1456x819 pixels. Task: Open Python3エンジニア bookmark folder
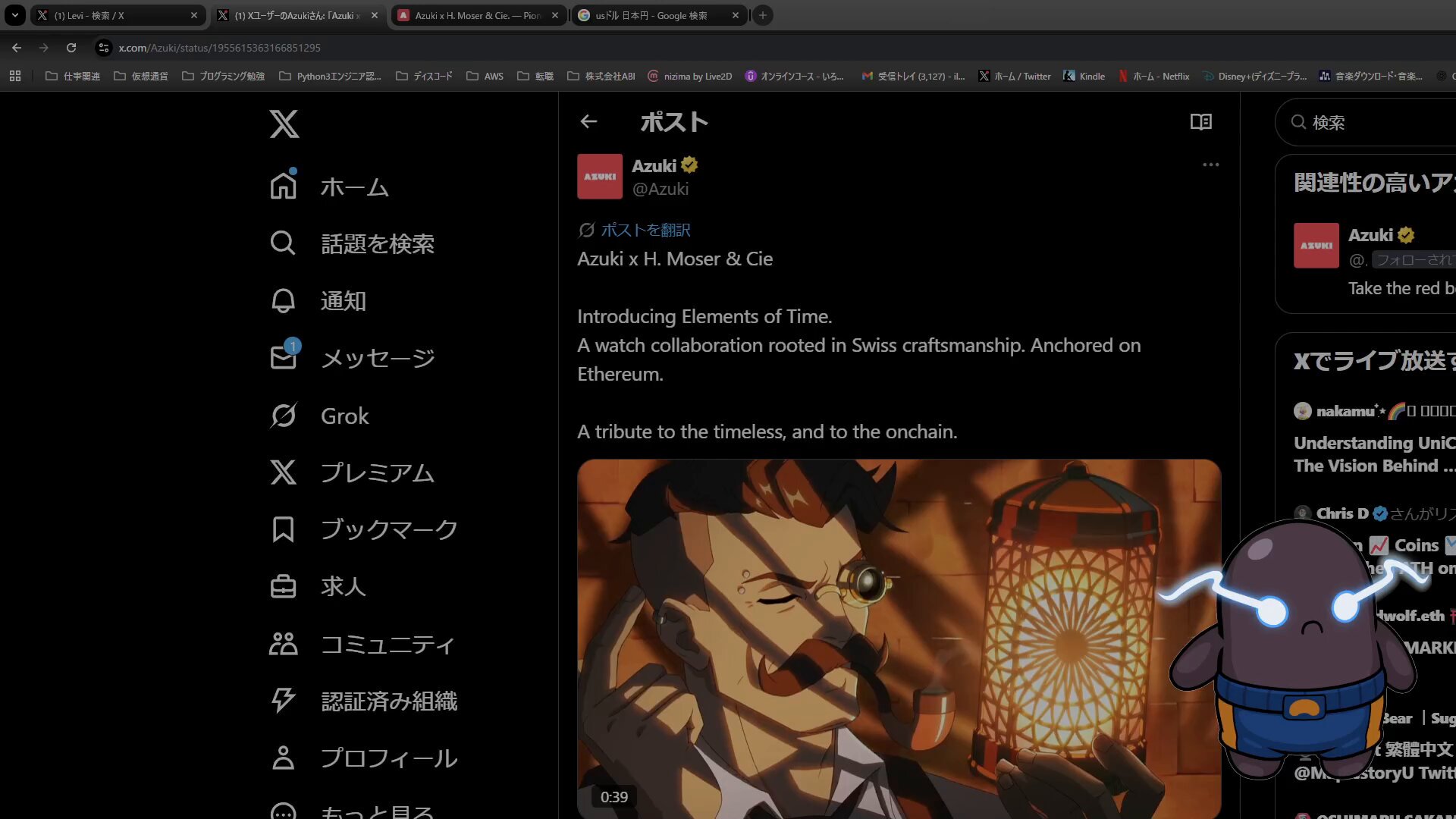pyautogui.click(x=331, y=76)
